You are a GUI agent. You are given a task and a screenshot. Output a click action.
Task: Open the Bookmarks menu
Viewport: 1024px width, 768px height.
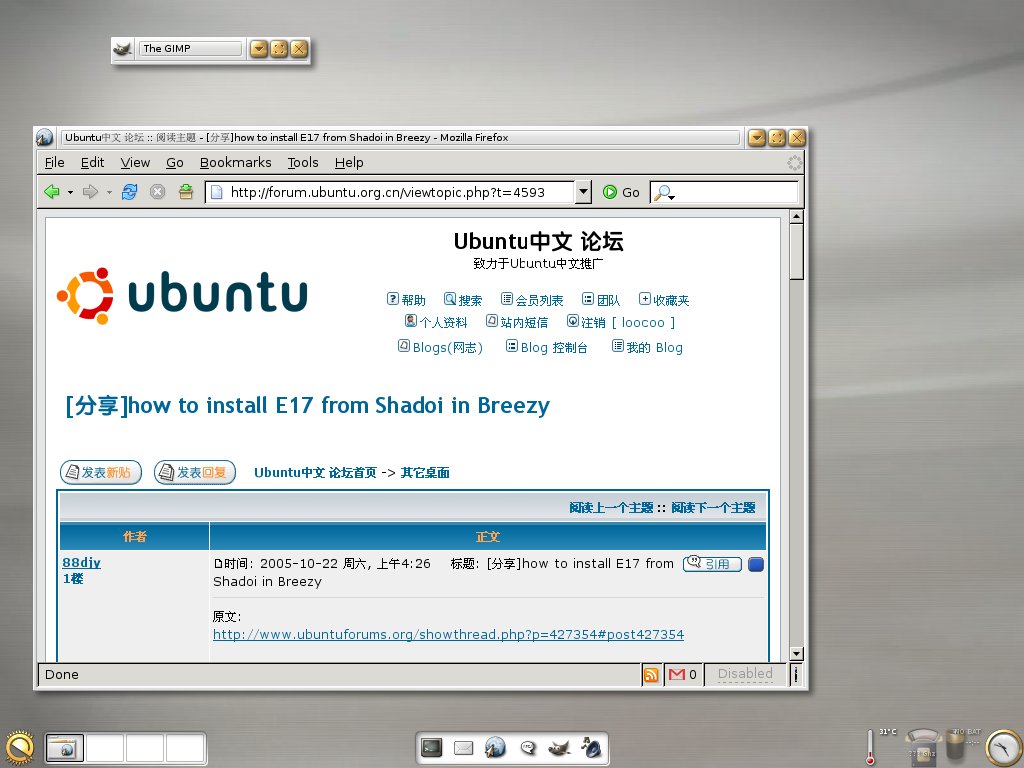click(x=236, y=163)
